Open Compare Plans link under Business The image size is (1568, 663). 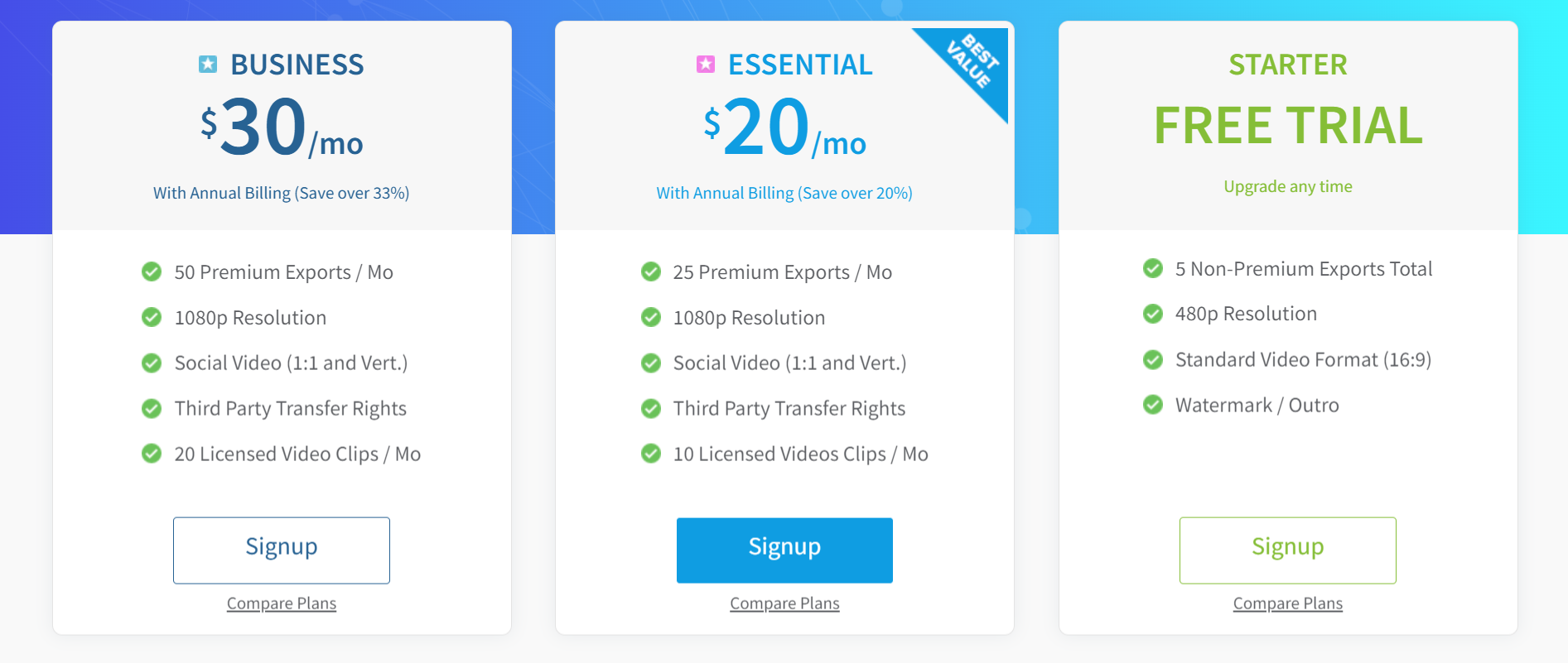[282, 603]
